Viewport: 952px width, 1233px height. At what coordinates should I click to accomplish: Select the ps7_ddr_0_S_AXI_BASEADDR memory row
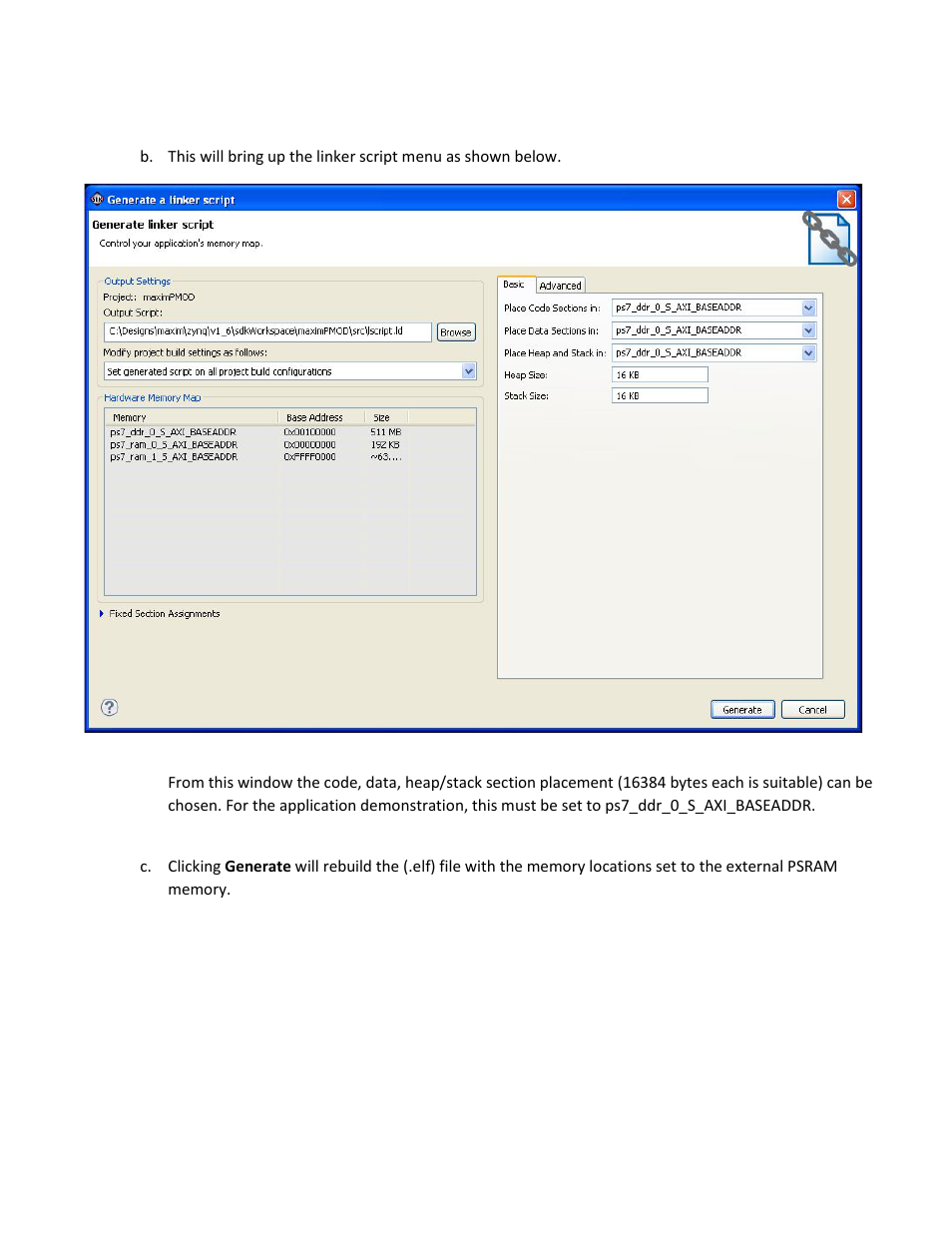(x=290, y=432)
